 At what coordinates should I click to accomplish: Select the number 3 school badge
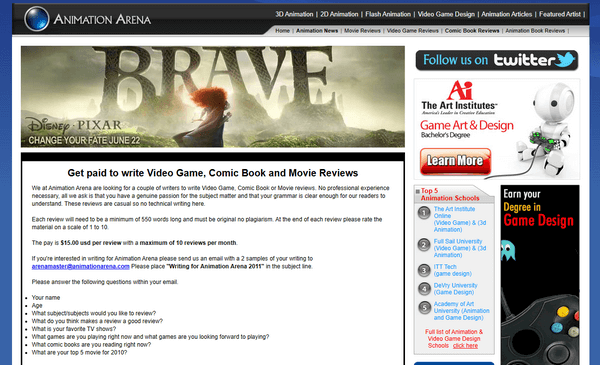(424, 270)
